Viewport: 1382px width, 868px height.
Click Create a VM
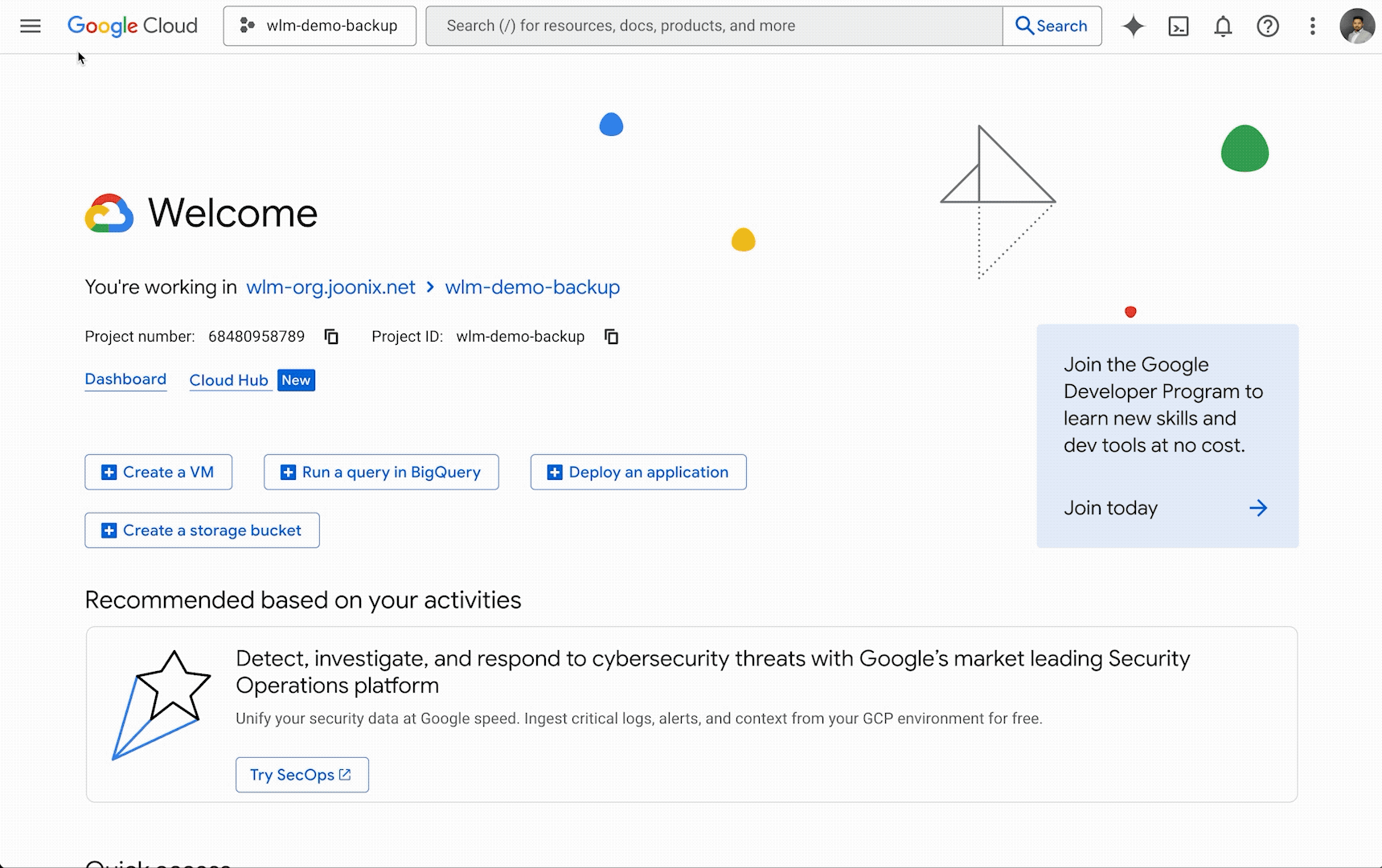coord(158,472)
